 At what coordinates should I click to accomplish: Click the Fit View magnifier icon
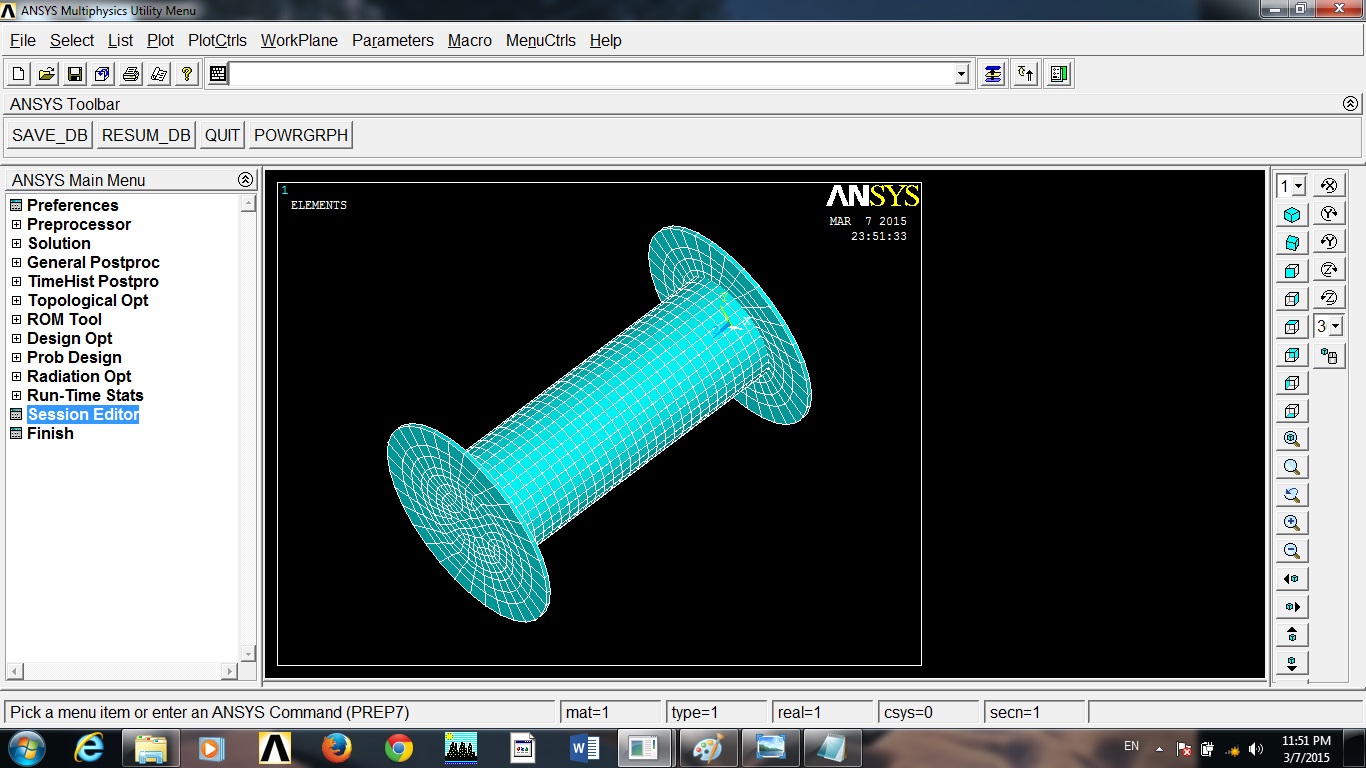(1292, 439)
